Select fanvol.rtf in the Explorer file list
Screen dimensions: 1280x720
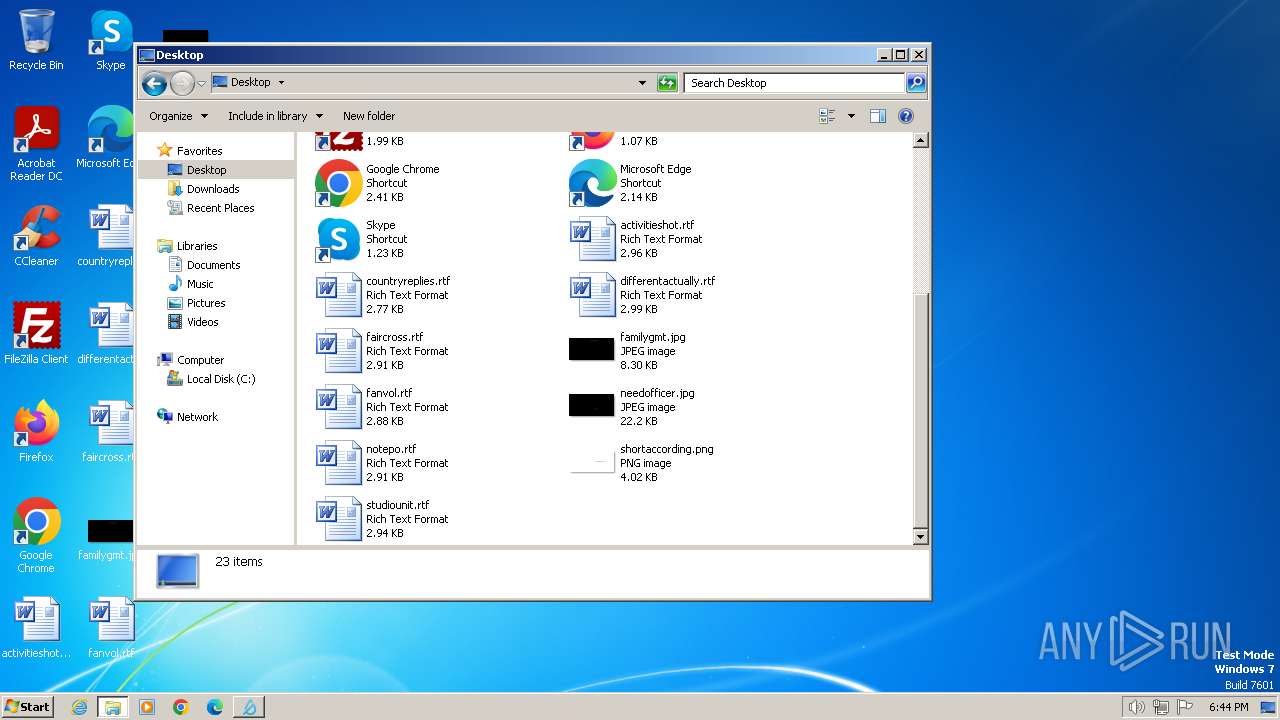point(382,407)
